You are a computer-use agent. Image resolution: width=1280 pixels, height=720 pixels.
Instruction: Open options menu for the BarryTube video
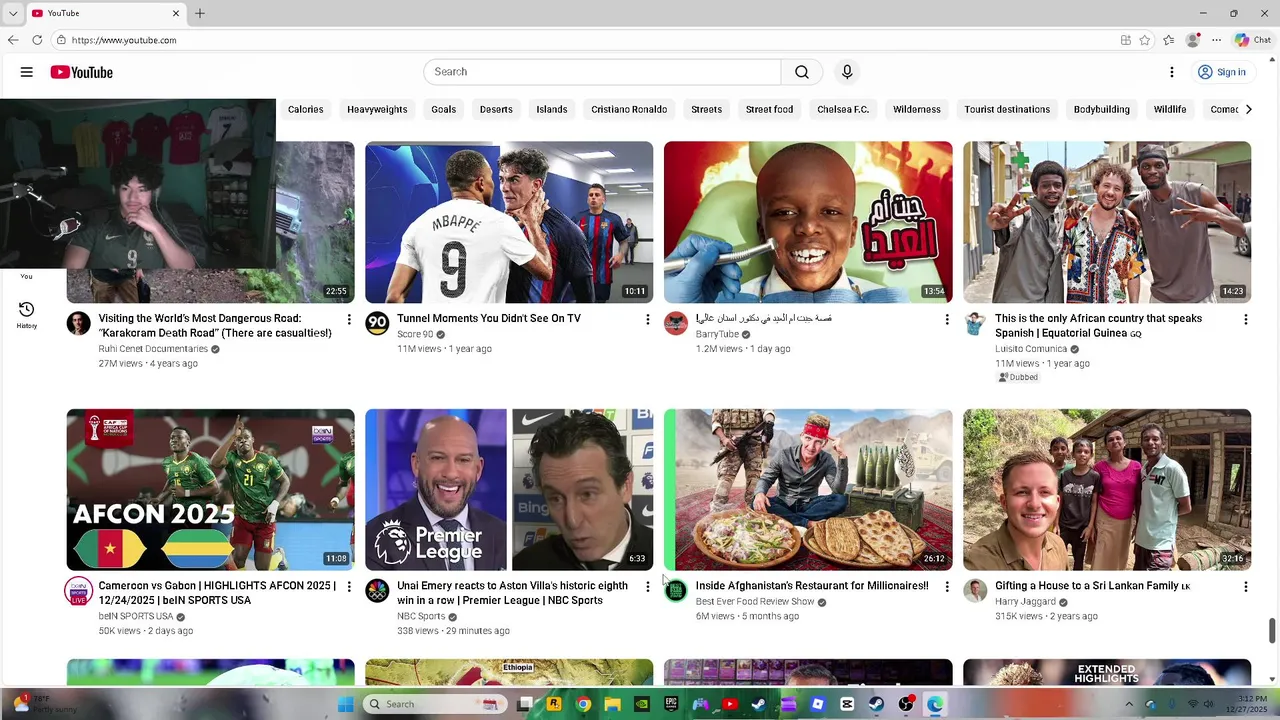click(947, 319)
